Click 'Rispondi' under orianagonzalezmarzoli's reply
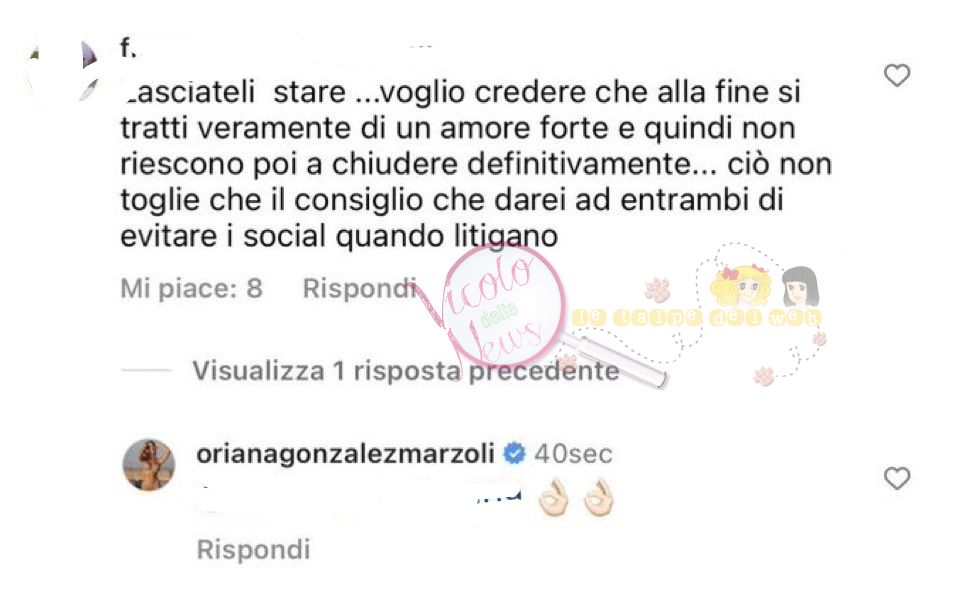 point(254,550)
